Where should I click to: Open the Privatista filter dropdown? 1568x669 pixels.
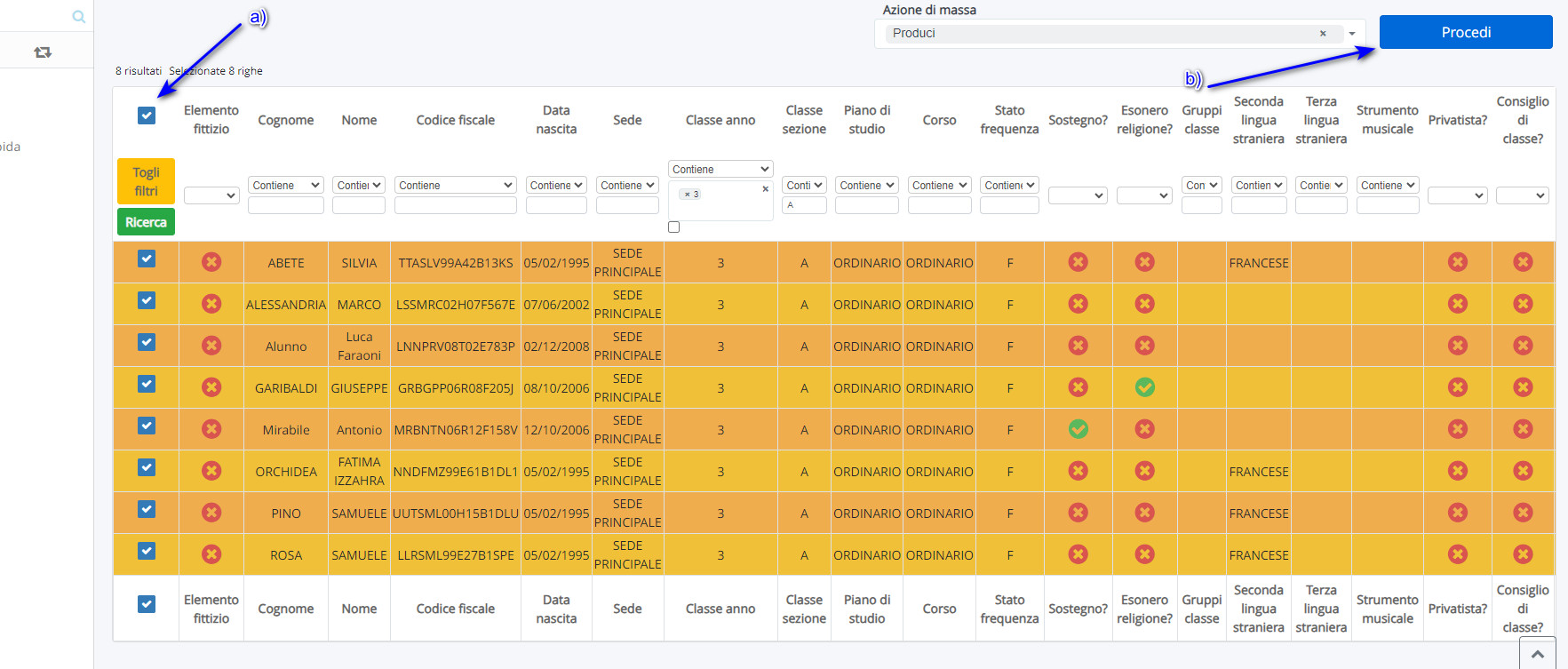[1457, 195]
